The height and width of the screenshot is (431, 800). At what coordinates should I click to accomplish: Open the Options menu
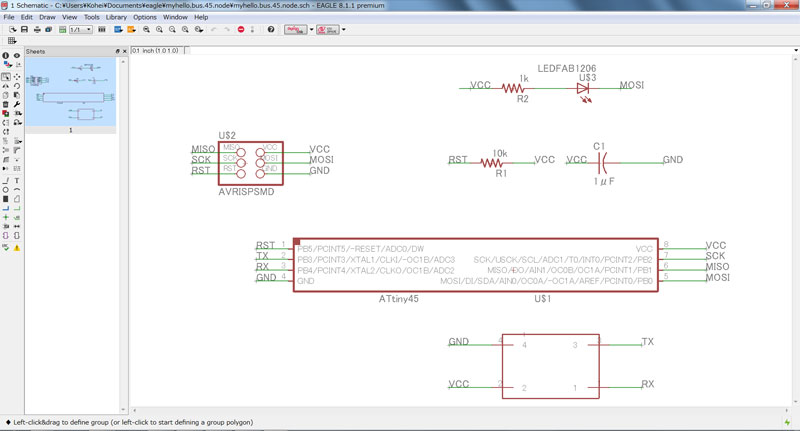145,17
